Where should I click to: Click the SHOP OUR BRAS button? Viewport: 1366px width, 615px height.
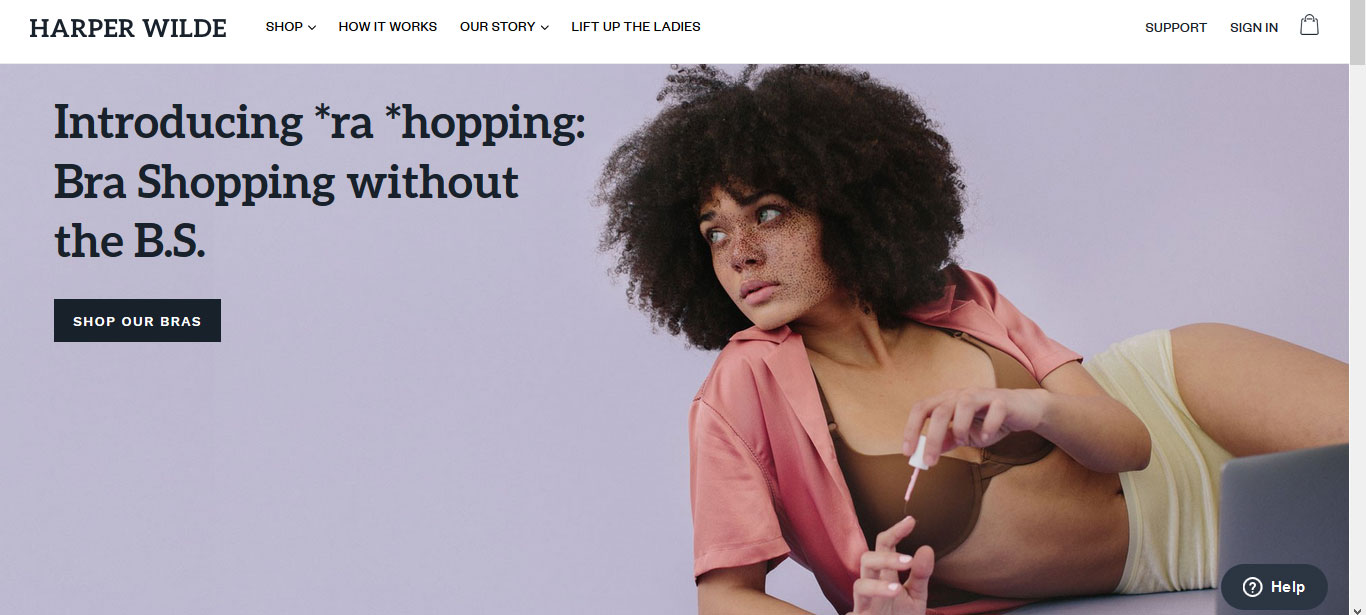click(137, 321)
